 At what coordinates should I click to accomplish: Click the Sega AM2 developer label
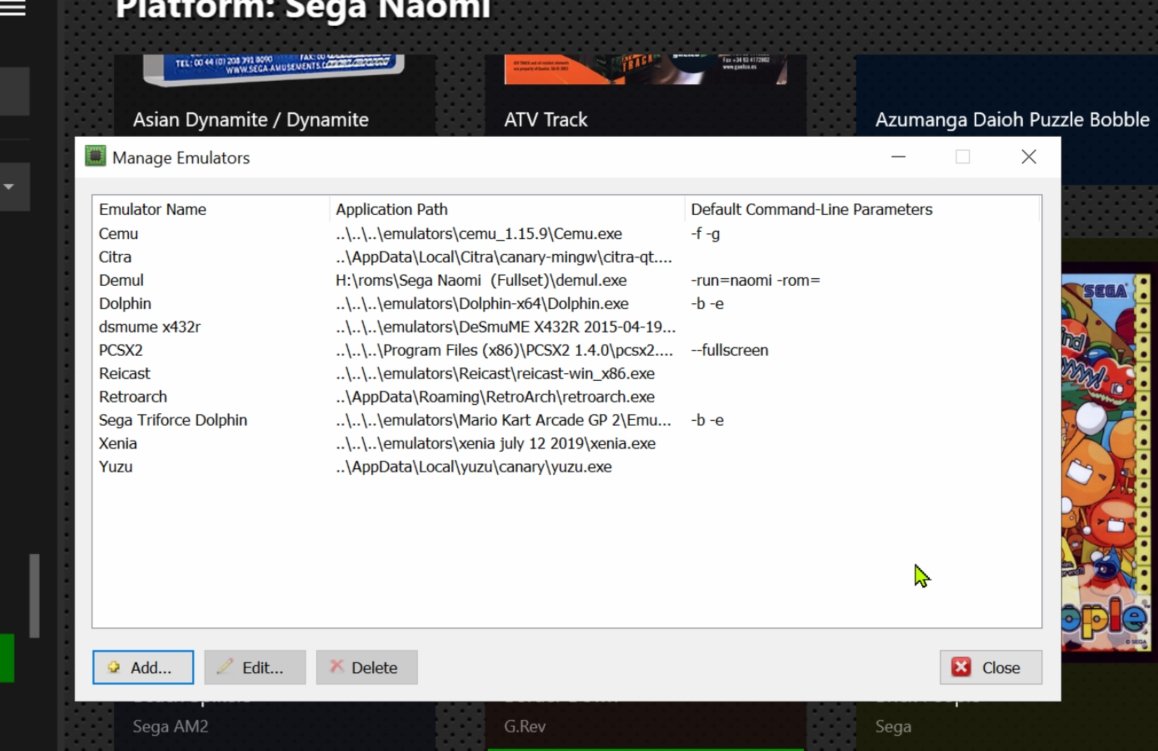[171, 727]
